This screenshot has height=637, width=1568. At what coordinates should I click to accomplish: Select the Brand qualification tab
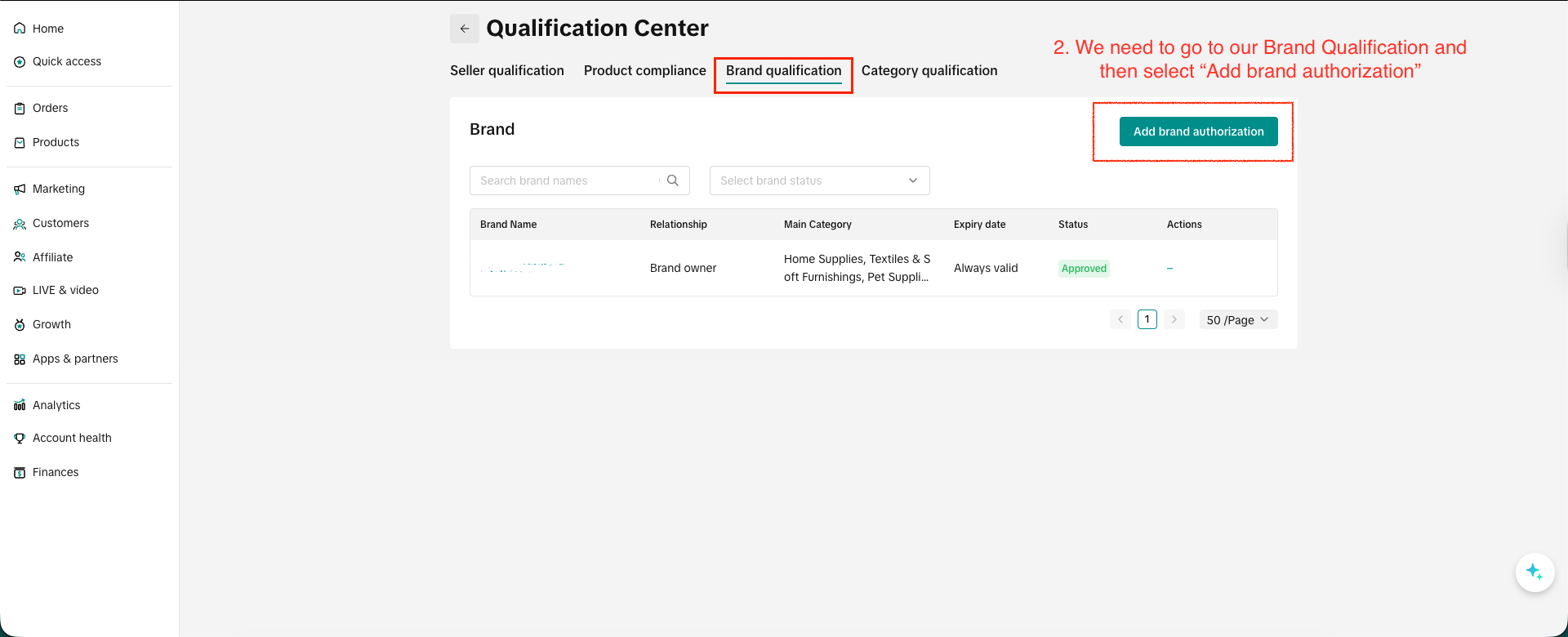[784, 71]
